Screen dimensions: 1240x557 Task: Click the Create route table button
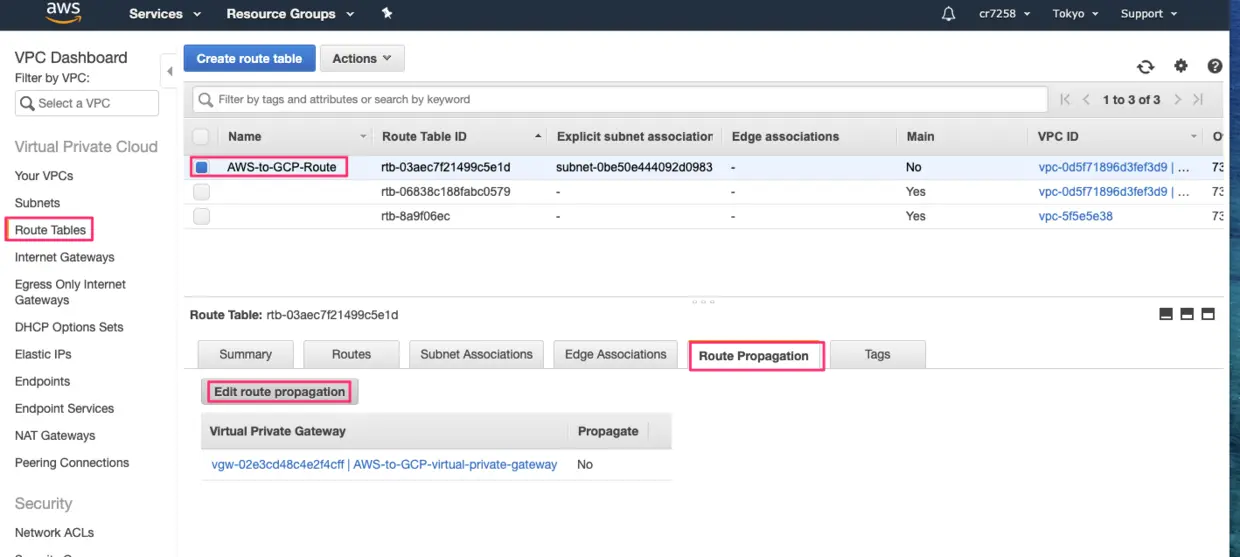(249, 59)
